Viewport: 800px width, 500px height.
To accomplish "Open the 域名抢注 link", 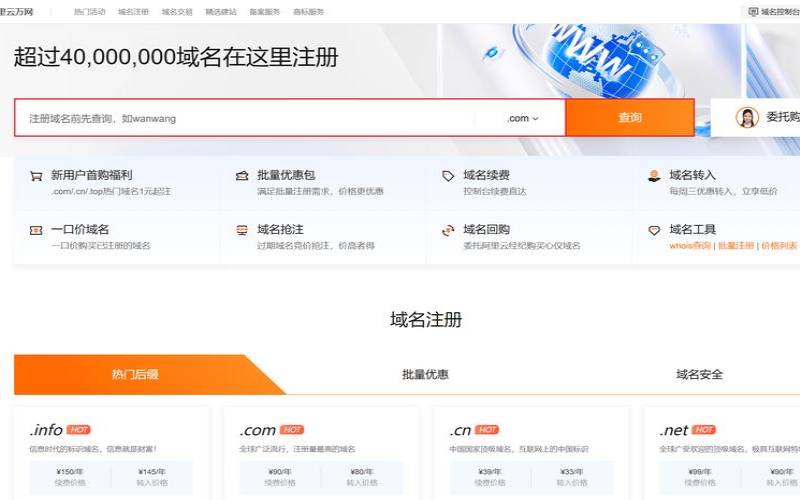I will tap(281, 230).
